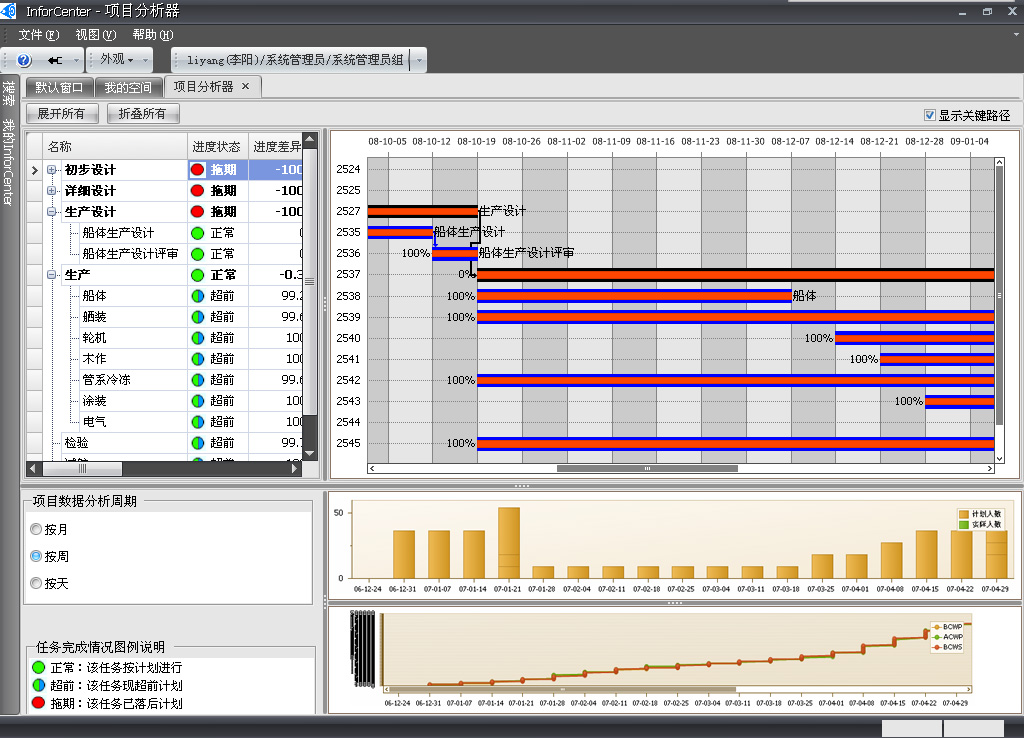
Task: Click green status icon for 船体生产设计评审
Action: [197, 254]
